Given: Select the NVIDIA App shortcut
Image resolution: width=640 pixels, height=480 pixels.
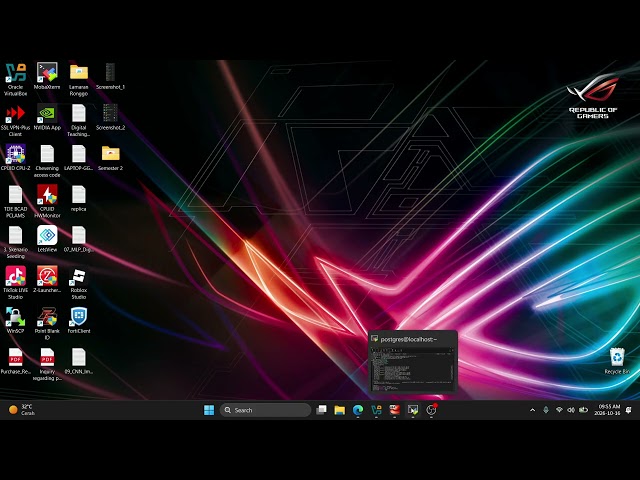Looking at the screenshot, I should (x=47, y=117).
